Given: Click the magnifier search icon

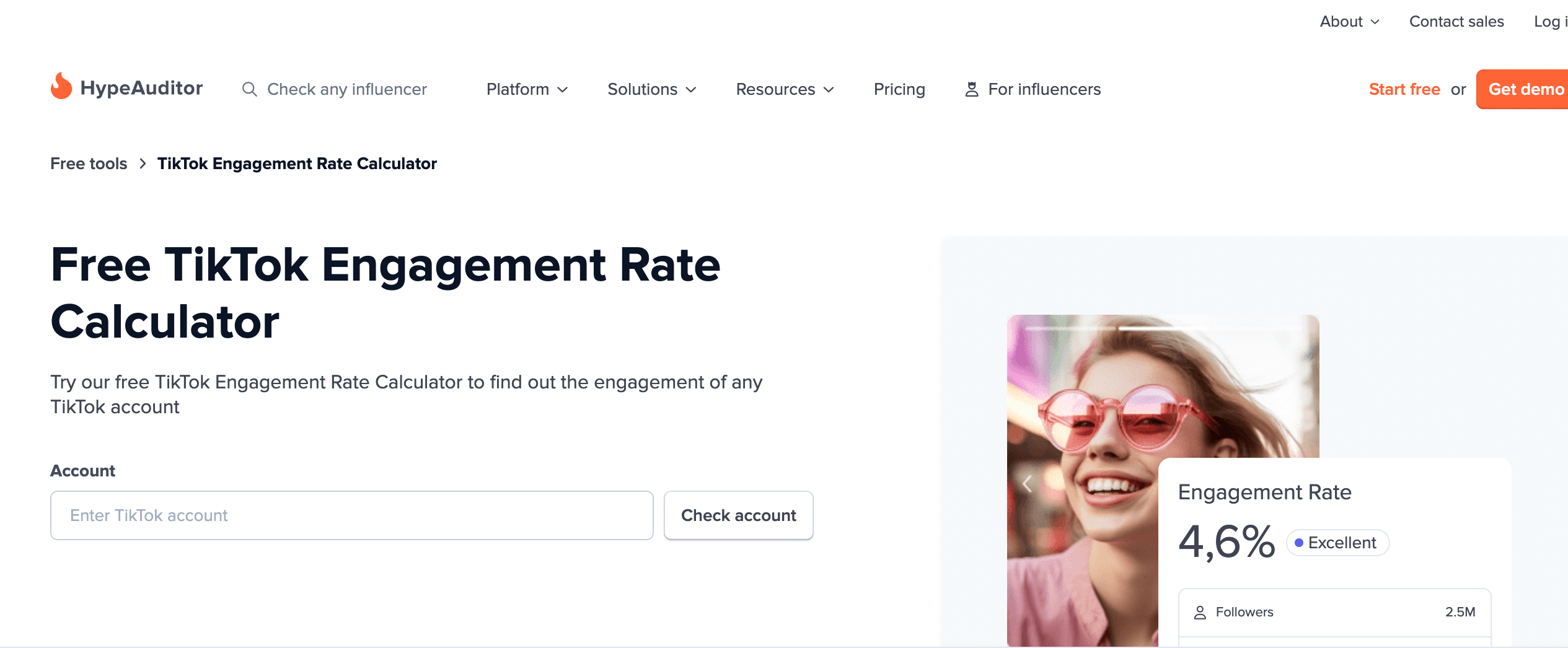Looking at the screenshot, I should tap(249, 90).
